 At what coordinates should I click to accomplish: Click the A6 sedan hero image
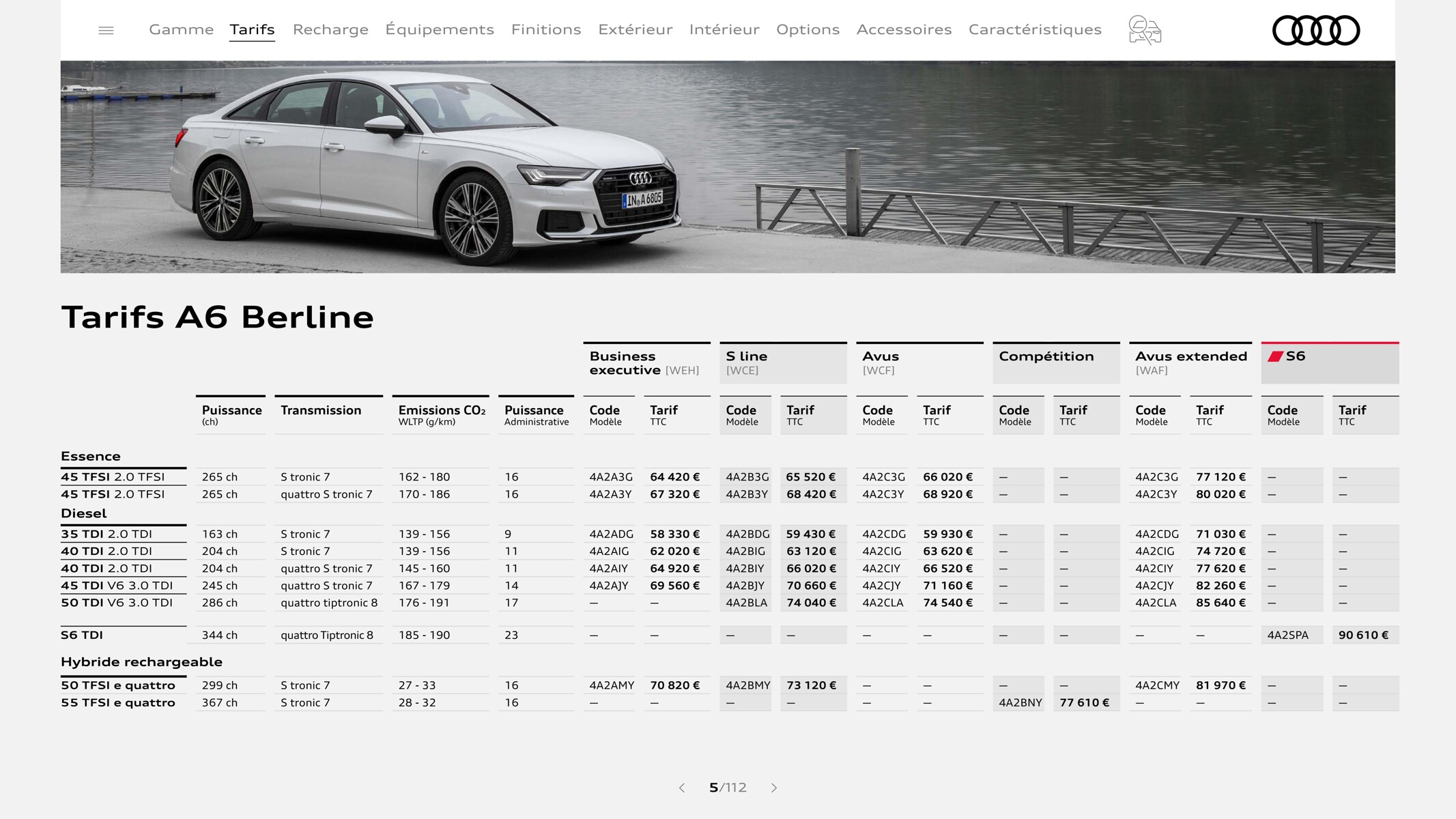coord(728,167)
